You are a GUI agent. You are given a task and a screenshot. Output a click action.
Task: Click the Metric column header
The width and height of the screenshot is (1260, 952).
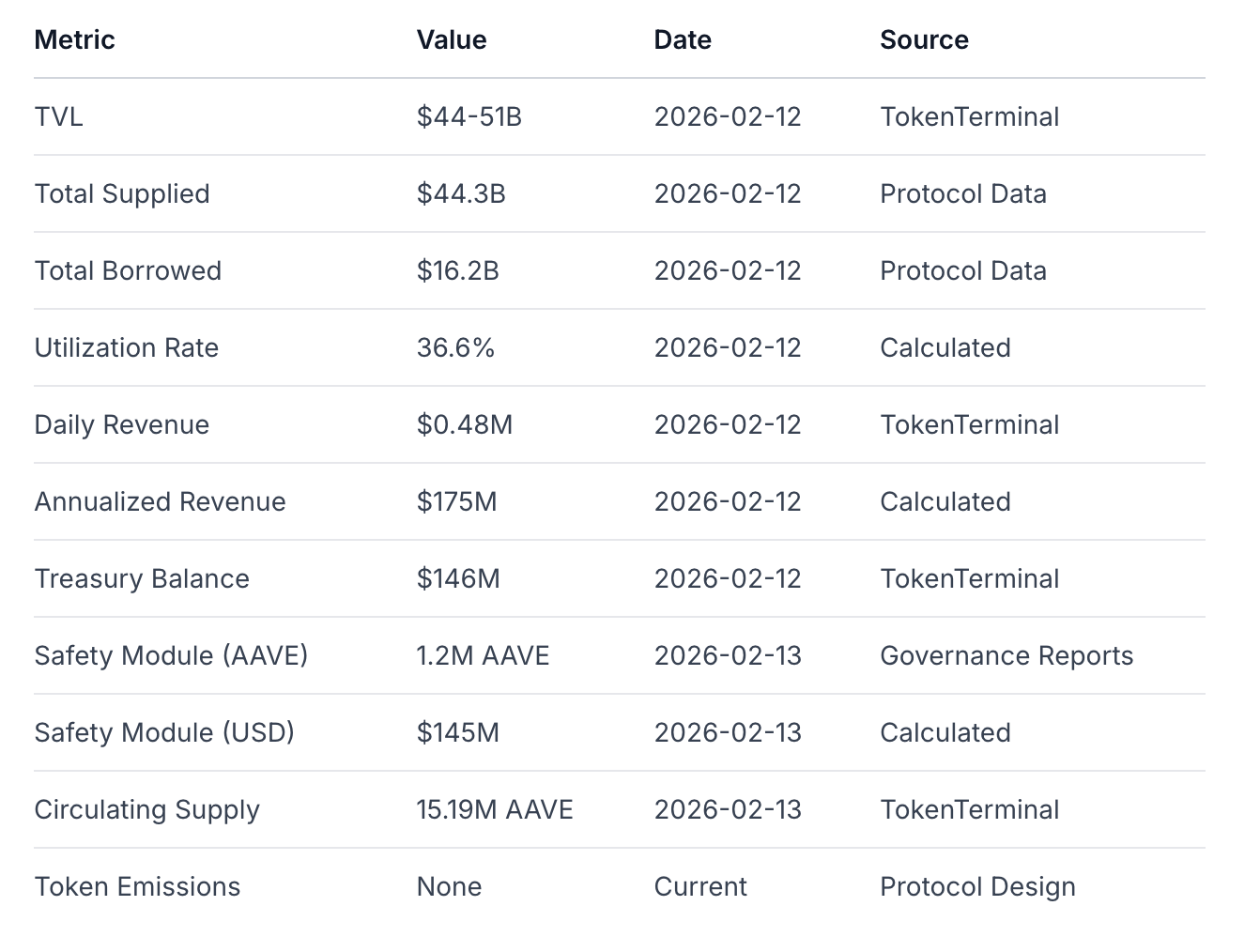pyautogui.click(x=74, y=39)
